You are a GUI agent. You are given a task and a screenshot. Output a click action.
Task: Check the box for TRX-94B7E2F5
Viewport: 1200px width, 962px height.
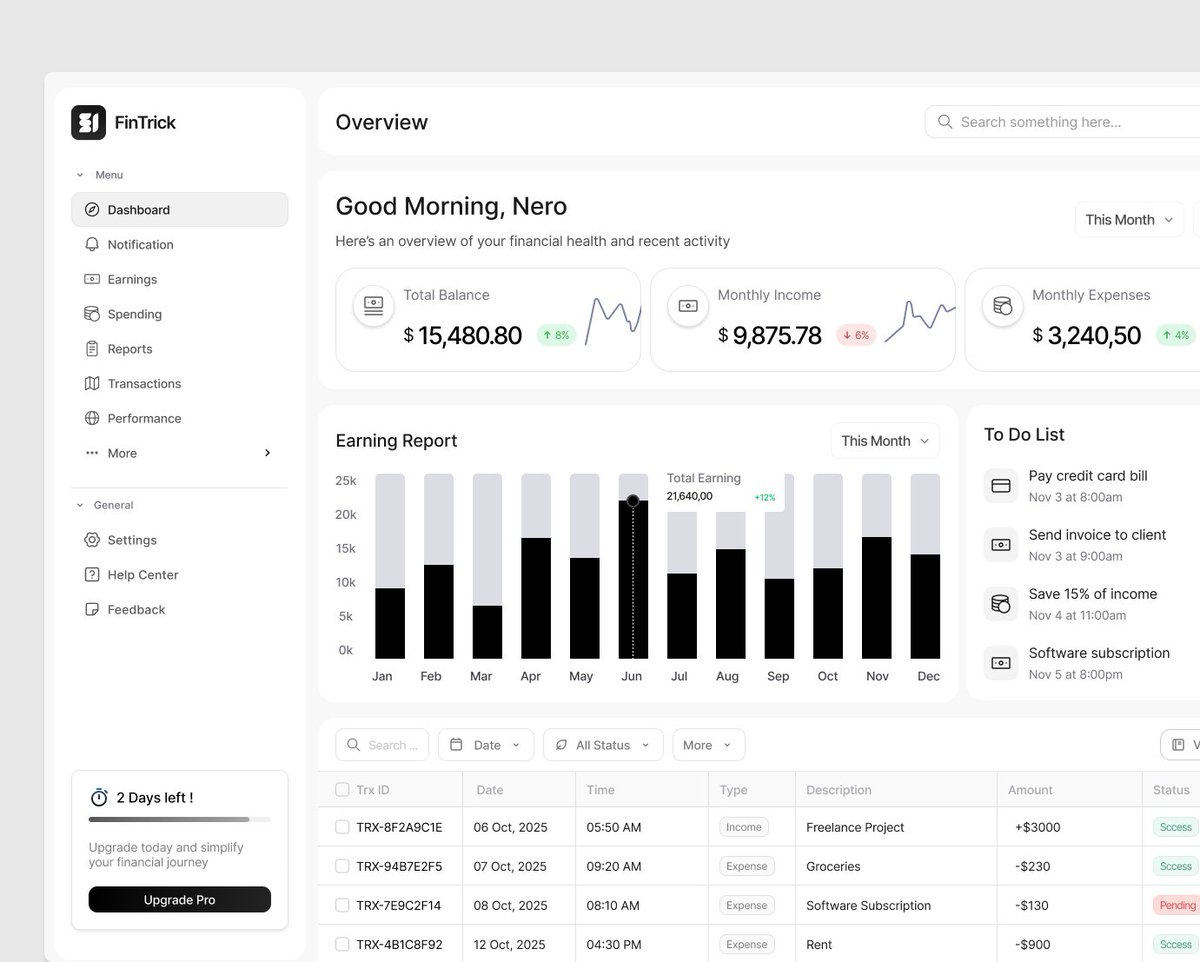coord(342,866)
